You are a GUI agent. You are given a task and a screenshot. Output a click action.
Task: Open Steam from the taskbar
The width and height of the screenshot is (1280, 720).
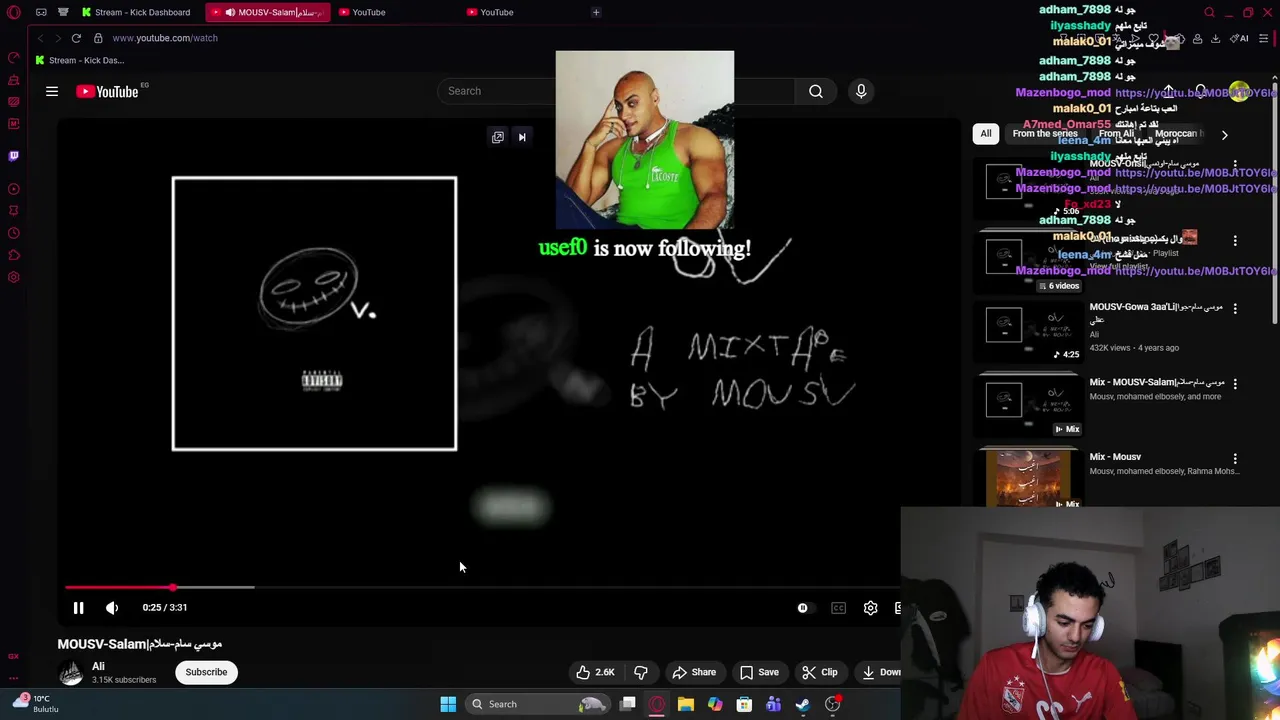click(x=803, y=704)
